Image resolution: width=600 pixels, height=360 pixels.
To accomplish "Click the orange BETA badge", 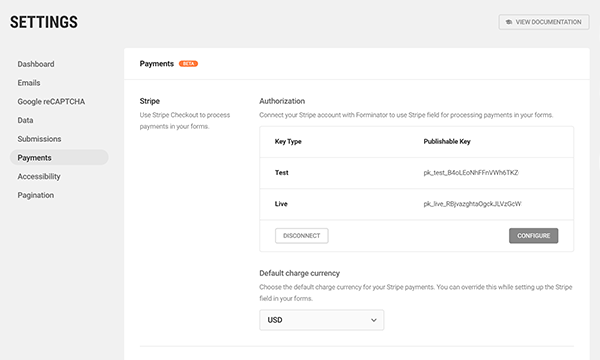I will click(x=188, y=64).
